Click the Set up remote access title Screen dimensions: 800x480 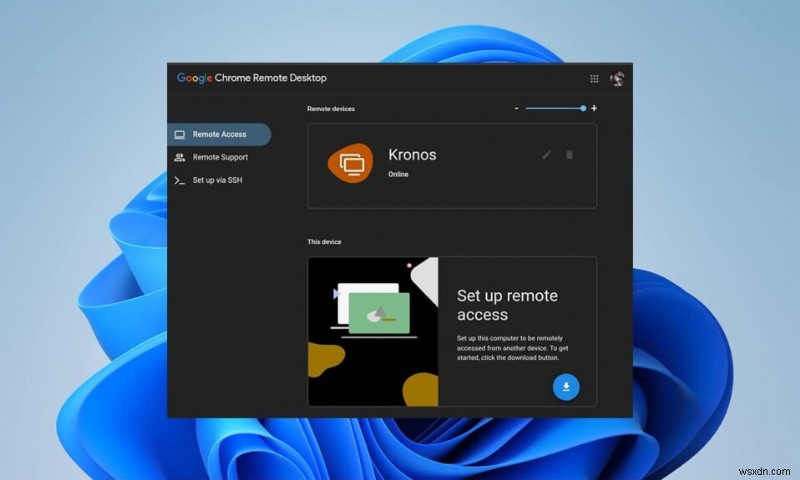507,305
